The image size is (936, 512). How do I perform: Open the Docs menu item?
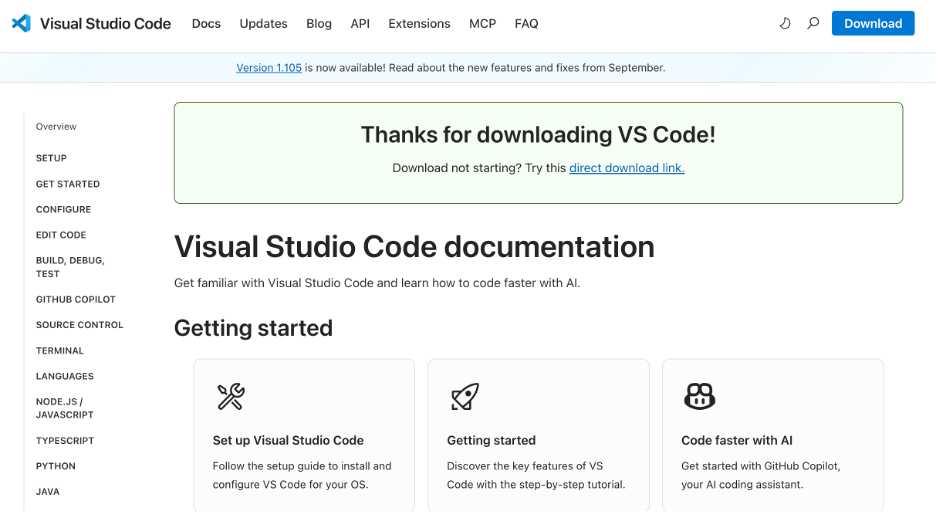(x=206, y=23)
